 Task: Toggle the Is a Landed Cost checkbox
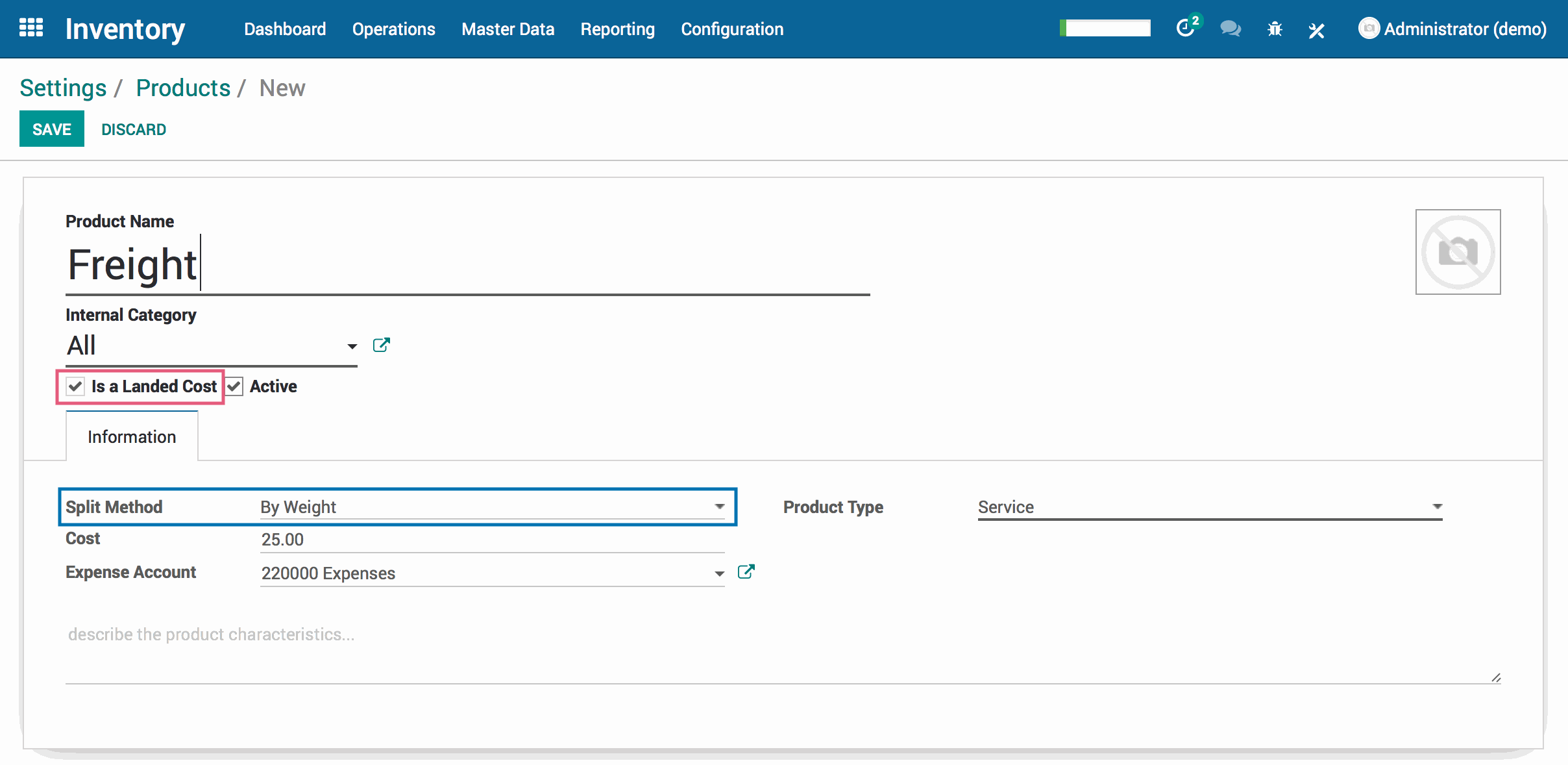coord(75,386)
